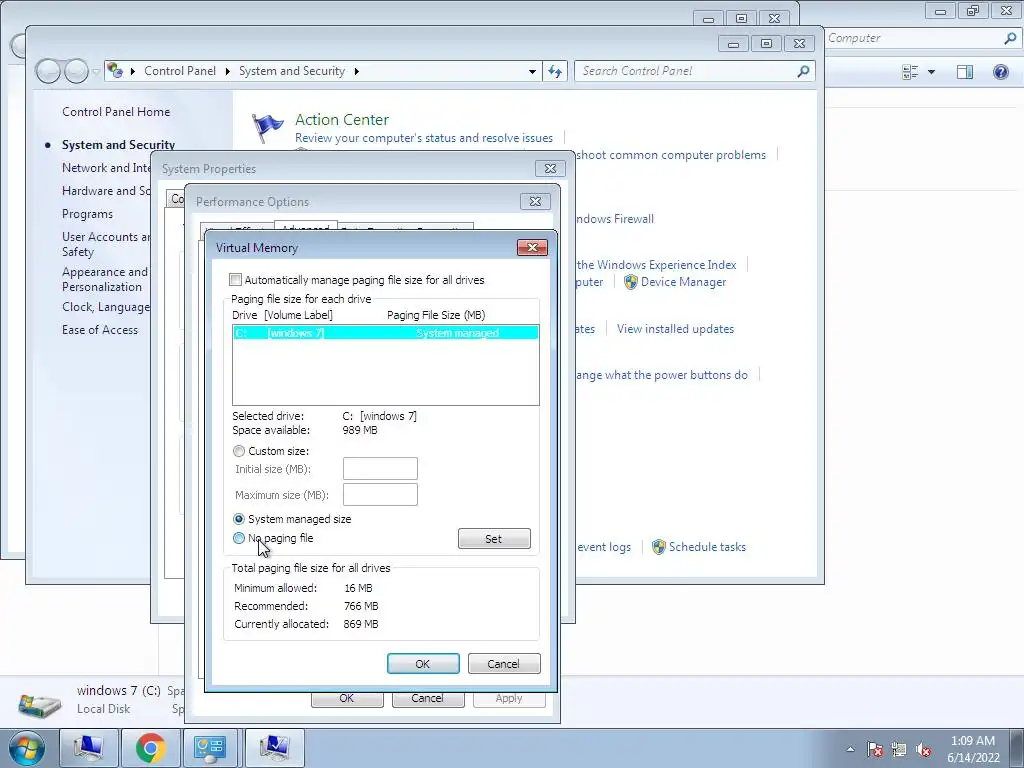This screenshot has width=1024, height=768.
Task: Click the Control Panel address bar icon
Action: (115, 71)
